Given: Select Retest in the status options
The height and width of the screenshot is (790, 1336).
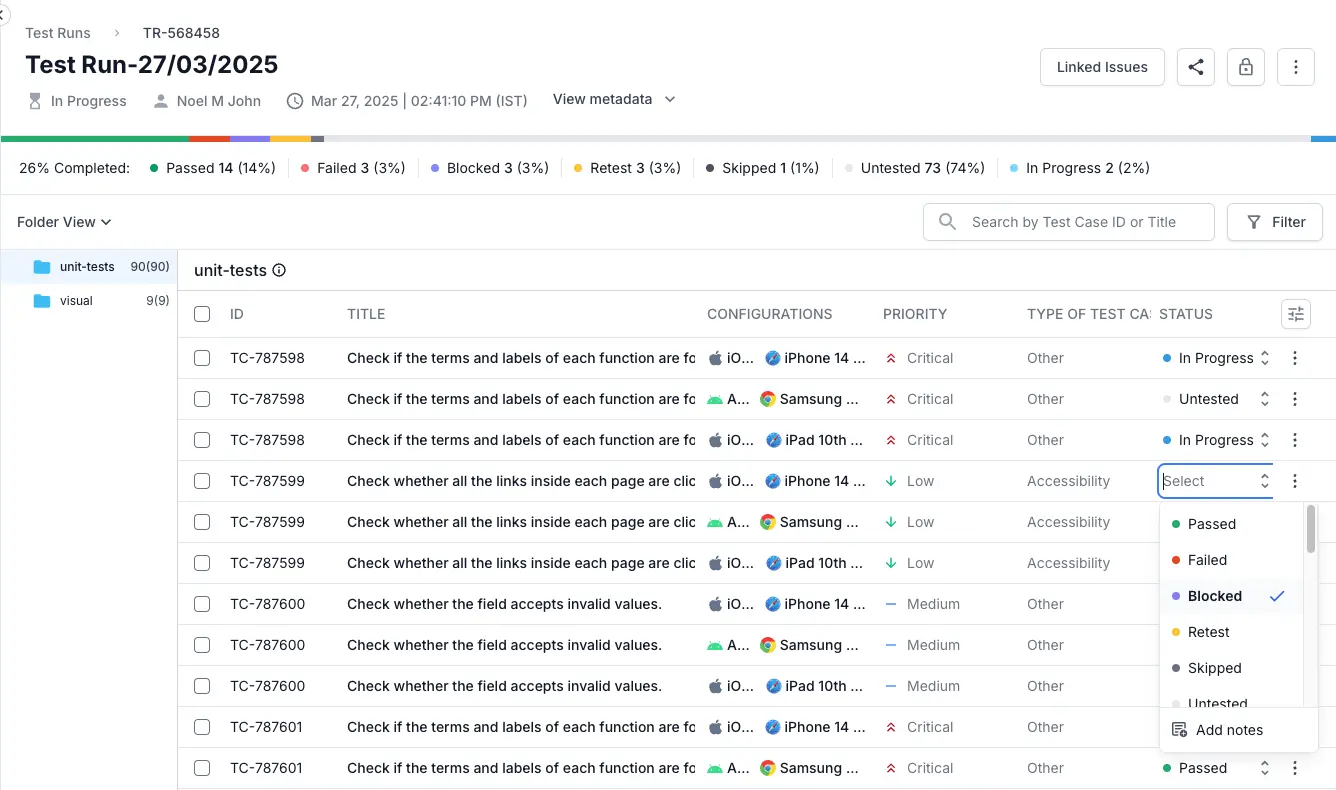Looking at the screenshot, I should click(1208, 632).
